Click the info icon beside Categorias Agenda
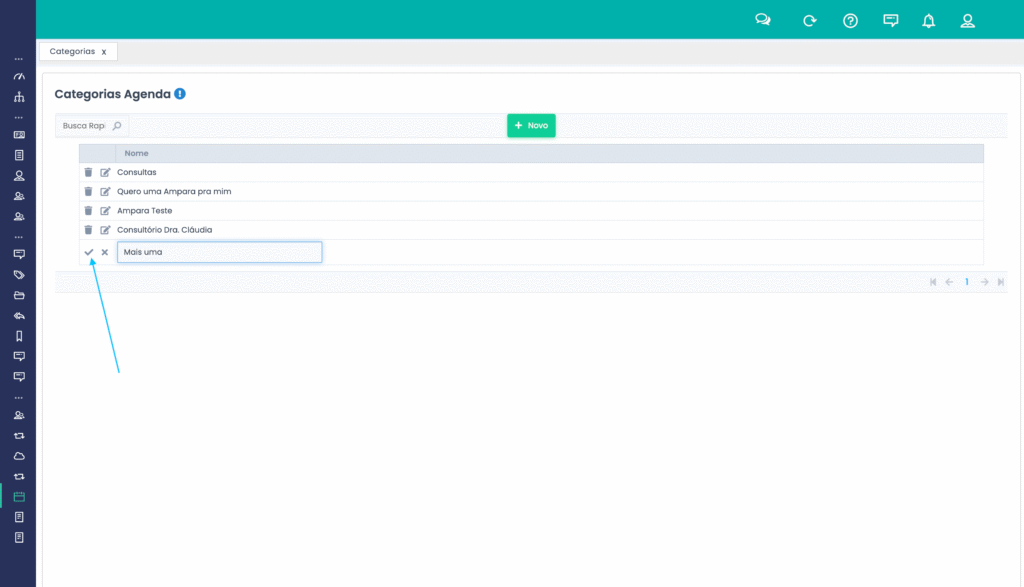Image resolution: width=1024 pixels, height=587 pixels. [x=180, y=94]
